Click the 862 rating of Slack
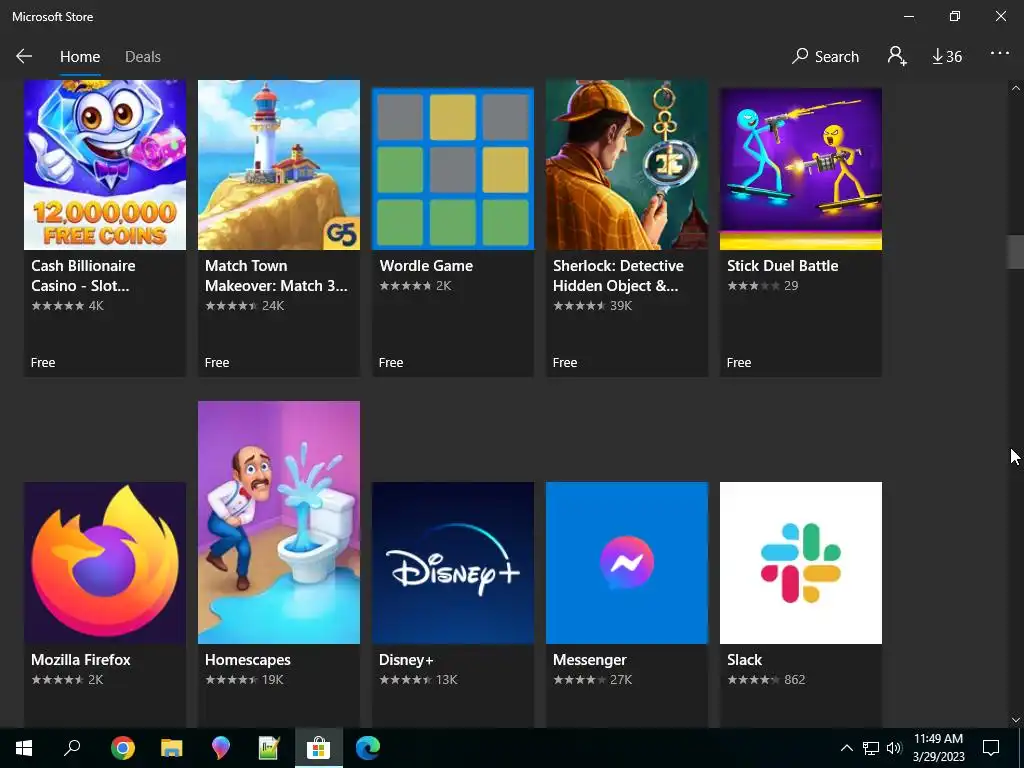 [x=766, y=680]
